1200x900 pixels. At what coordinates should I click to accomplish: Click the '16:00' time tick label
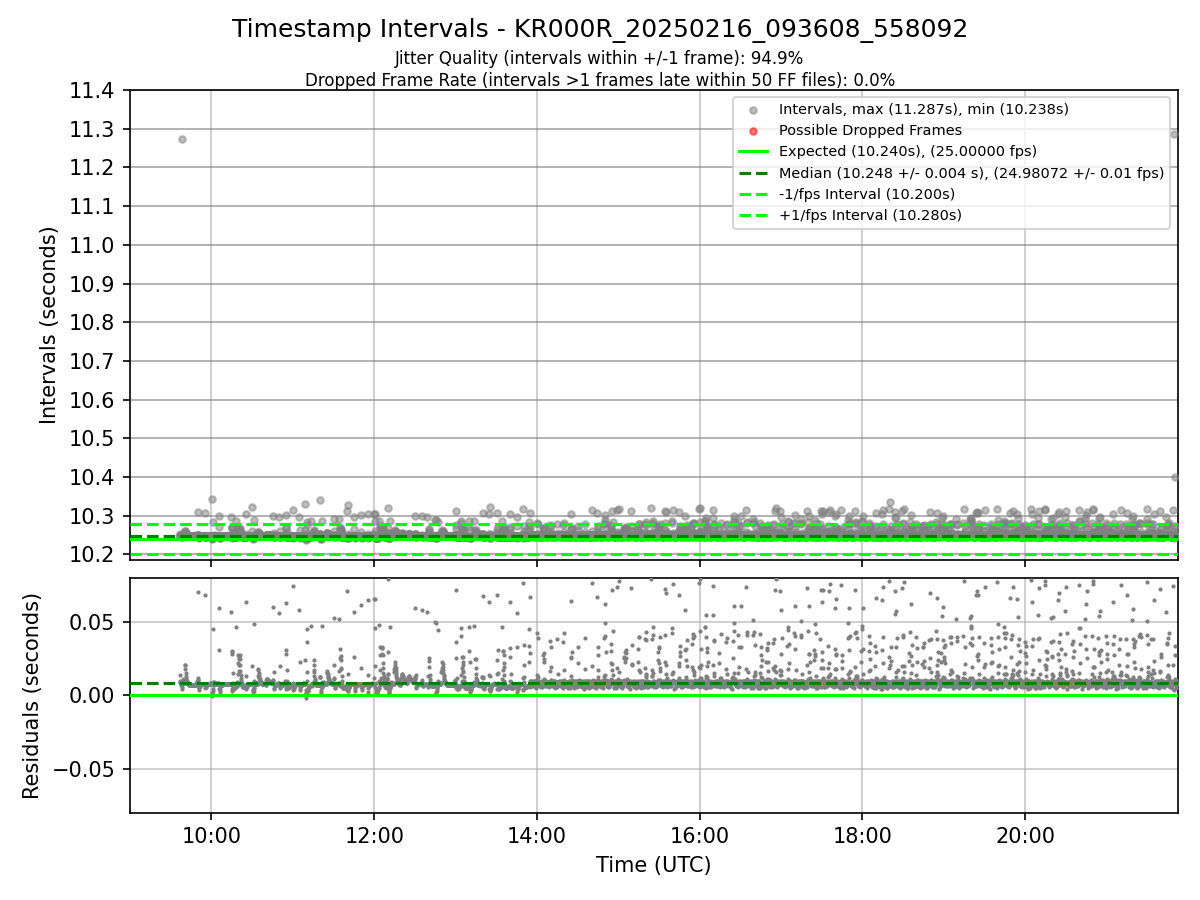click(700, 834)
